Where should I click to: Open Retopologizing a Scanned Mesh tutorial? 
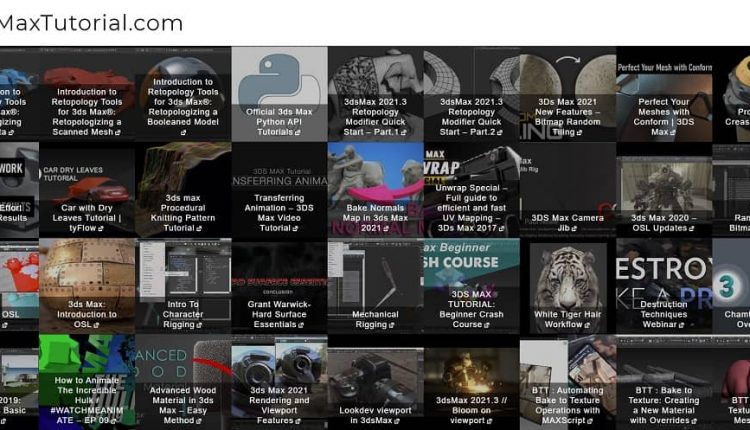click(x=87, y=112)
